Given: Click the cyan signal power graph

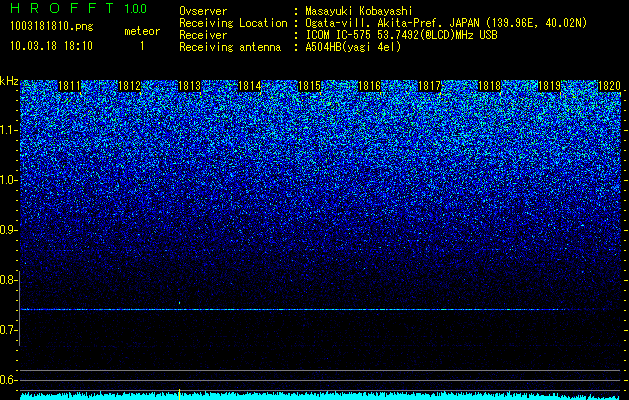Looking at the screenshot, I should [321, 396].
